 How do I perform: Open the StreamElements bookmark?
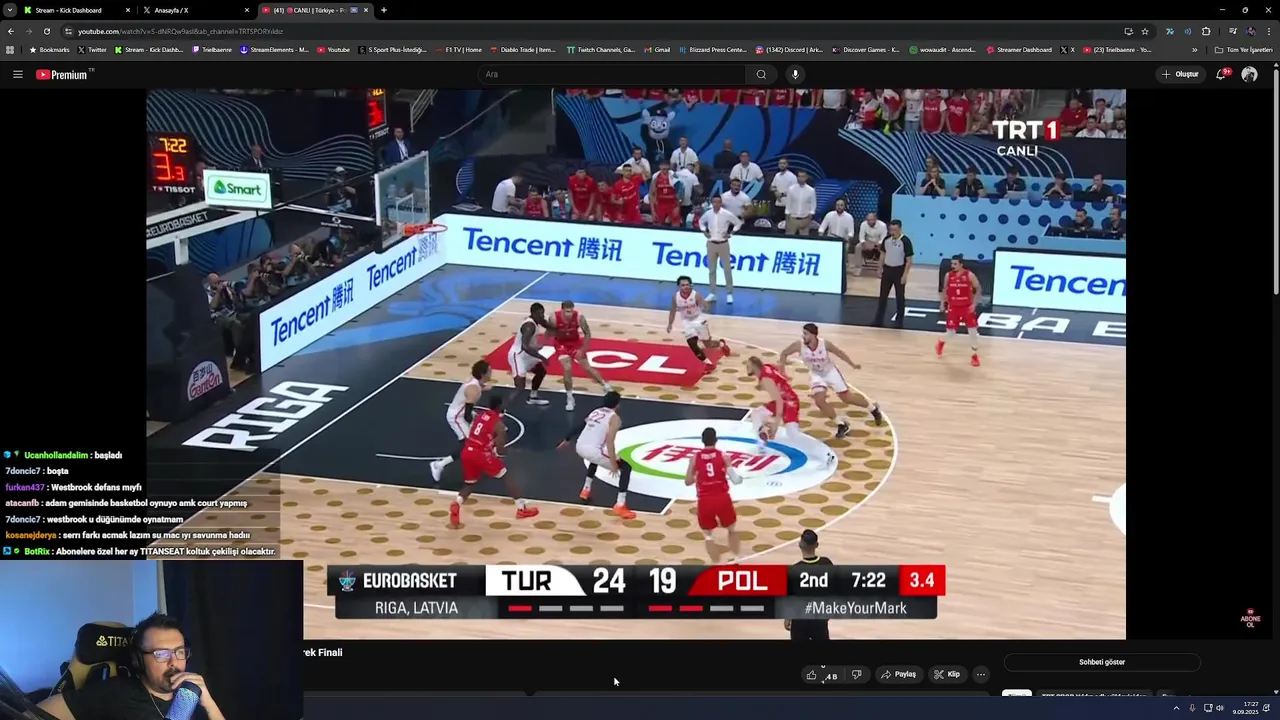(274, 50)
